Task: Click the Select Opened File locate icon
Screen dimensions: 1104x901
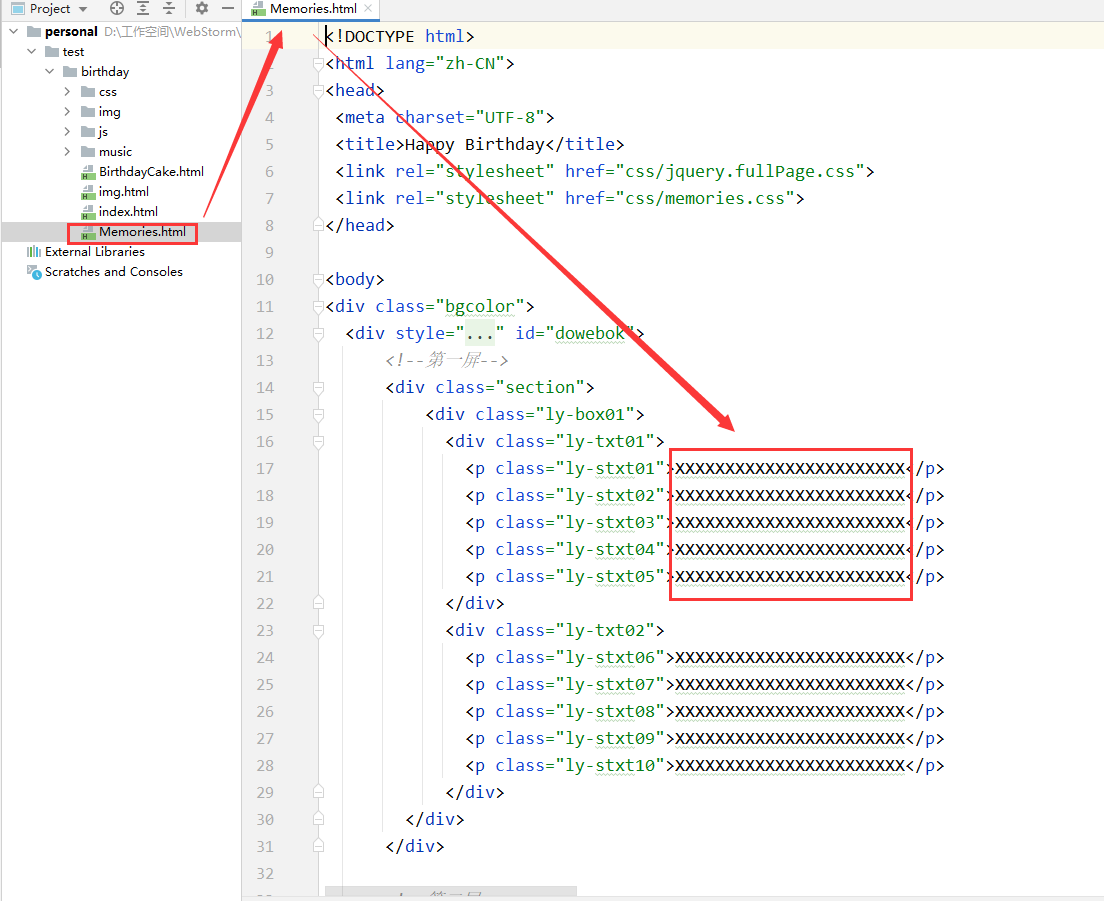Action: (117, 8)
